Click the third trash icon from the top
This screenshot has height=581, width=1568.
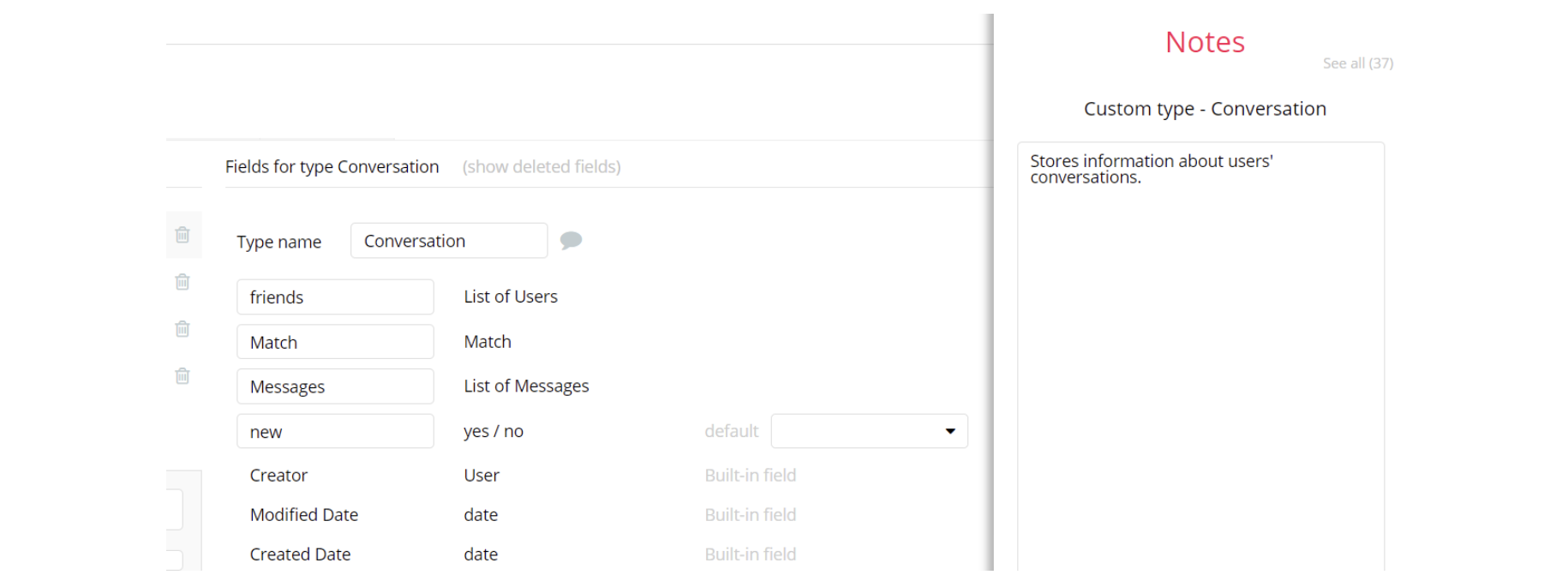183,329
